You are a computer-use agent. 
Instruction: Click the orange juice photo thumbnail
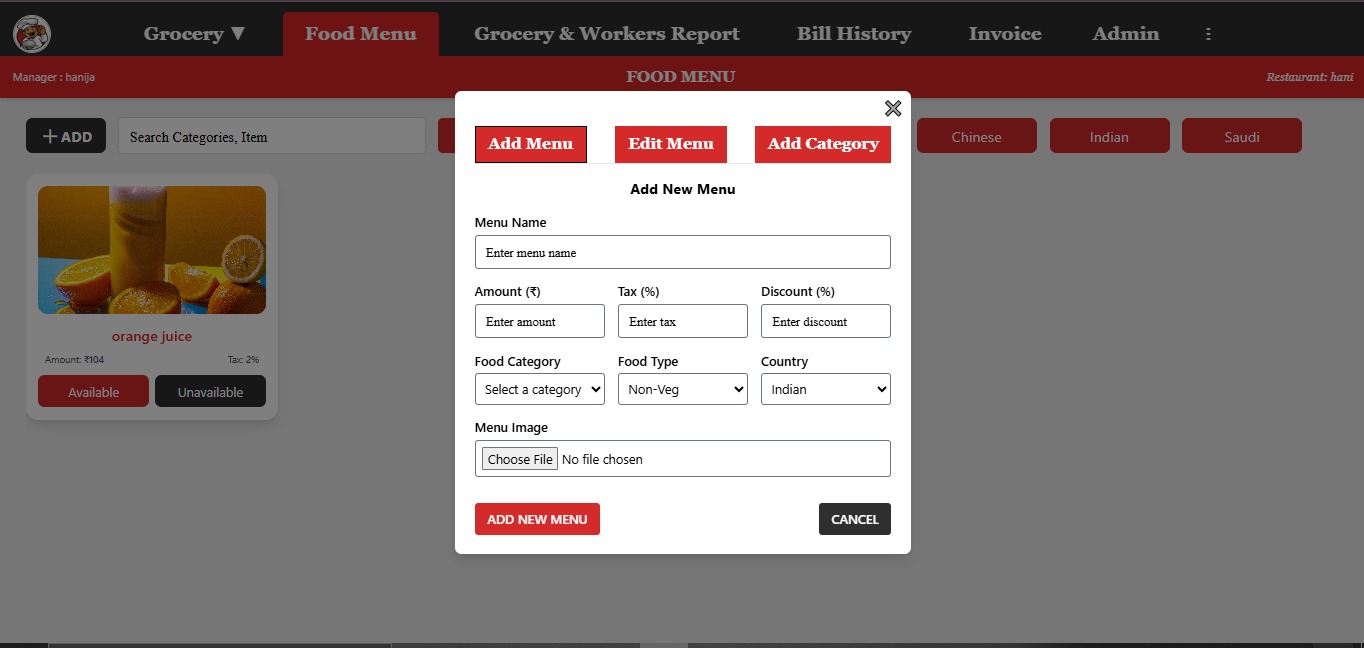151,249
